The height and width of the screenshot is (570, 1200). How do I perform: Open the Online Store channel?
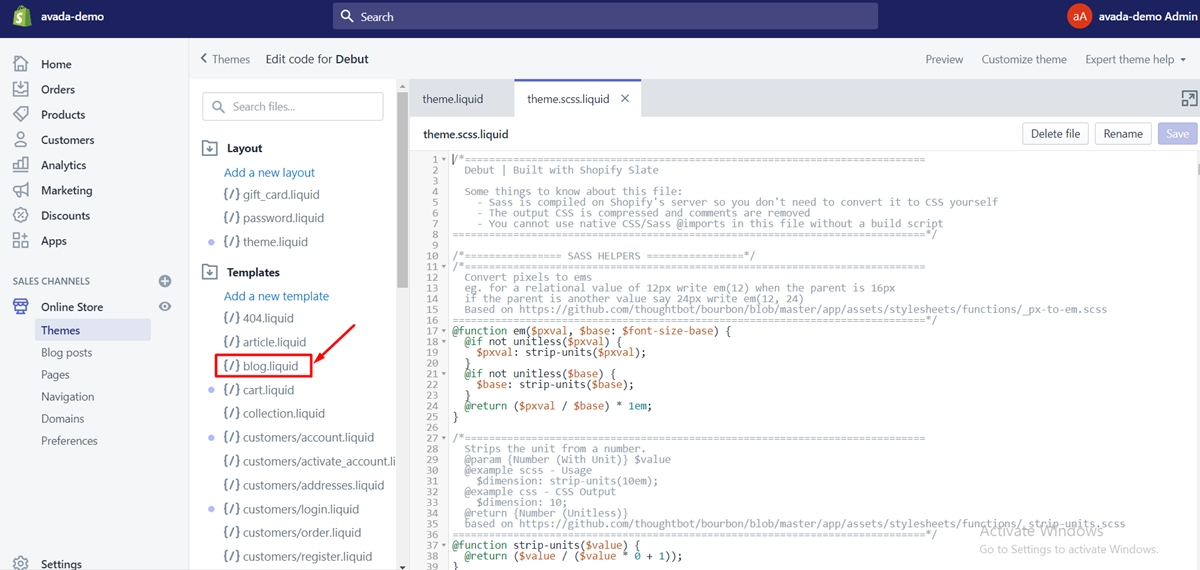point(72,307)
